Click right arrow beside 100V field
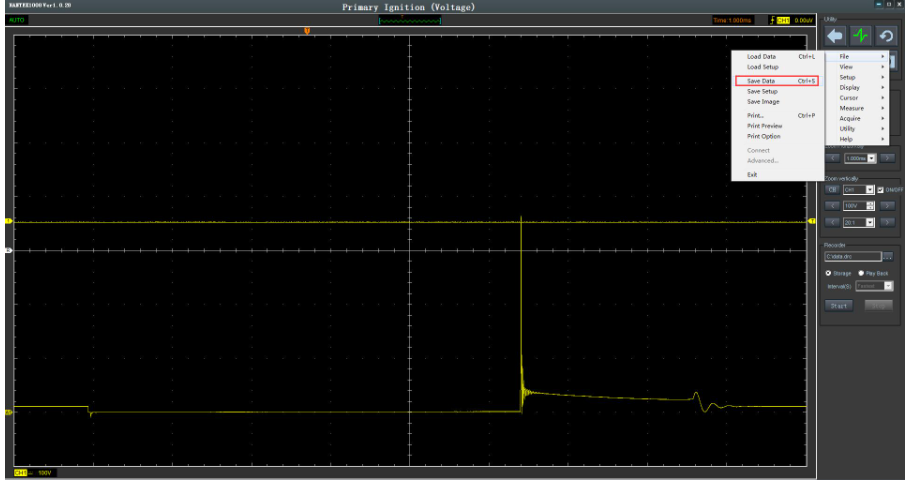Image resolution: width=909 pixels, height=483 pixels. point(887,206)
